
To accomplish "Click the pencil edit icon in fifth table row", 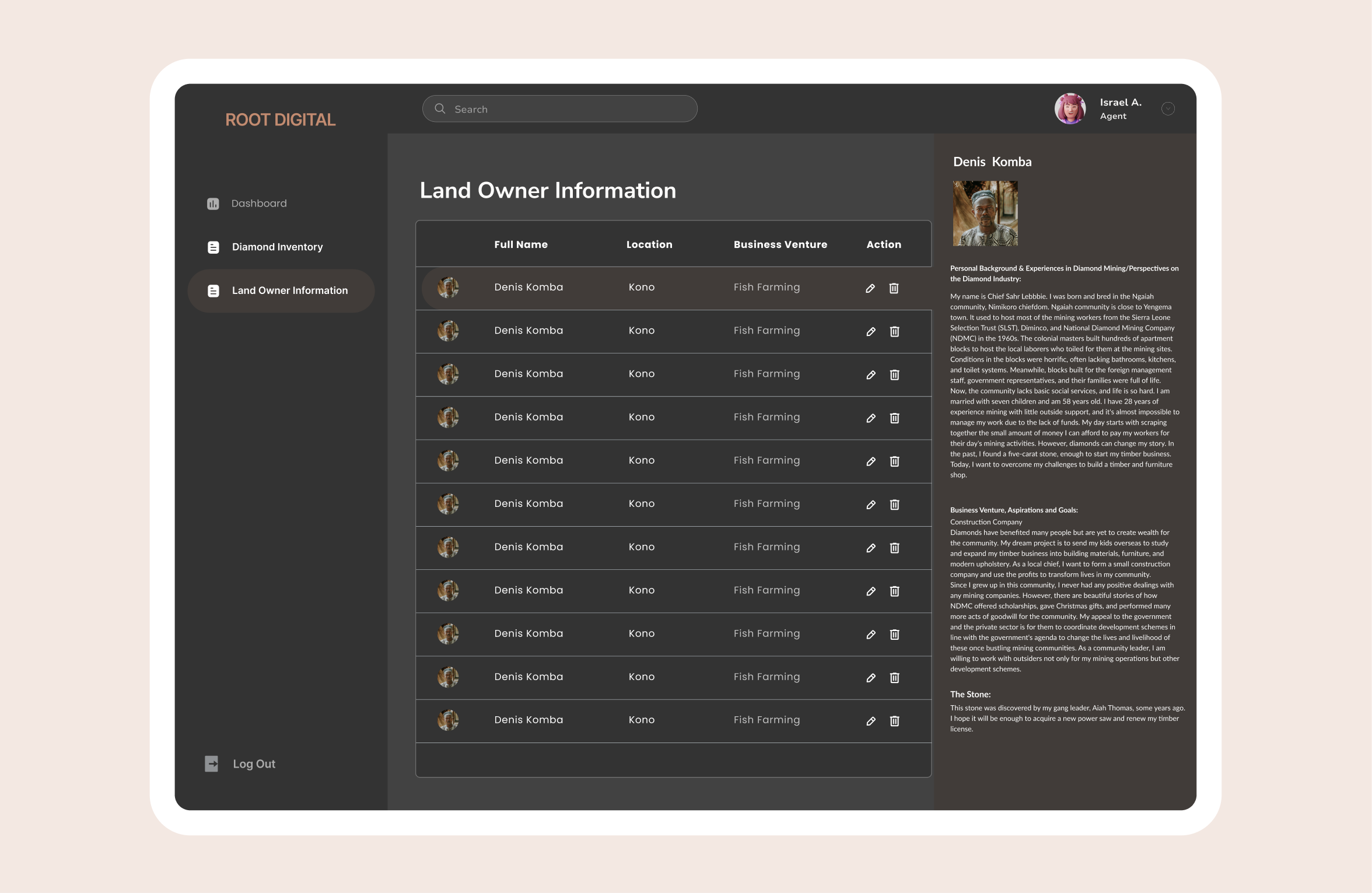I will click(x=871, y=461).
